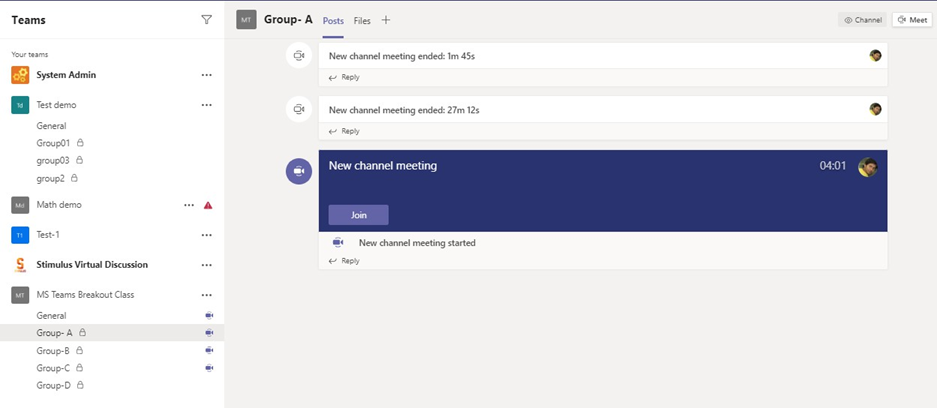Click the Channel button in the header

pos(863,20)
